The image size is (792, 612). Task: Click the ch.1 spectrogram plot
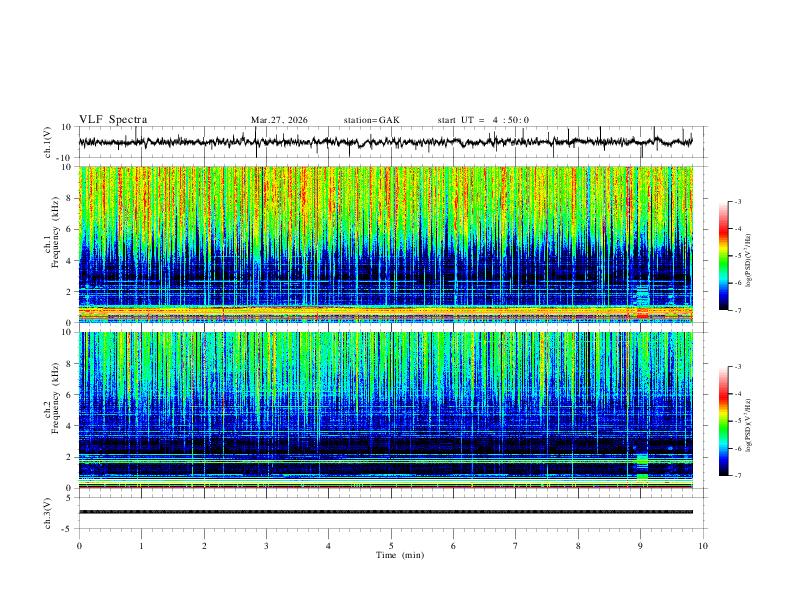[x=385, y=244]
